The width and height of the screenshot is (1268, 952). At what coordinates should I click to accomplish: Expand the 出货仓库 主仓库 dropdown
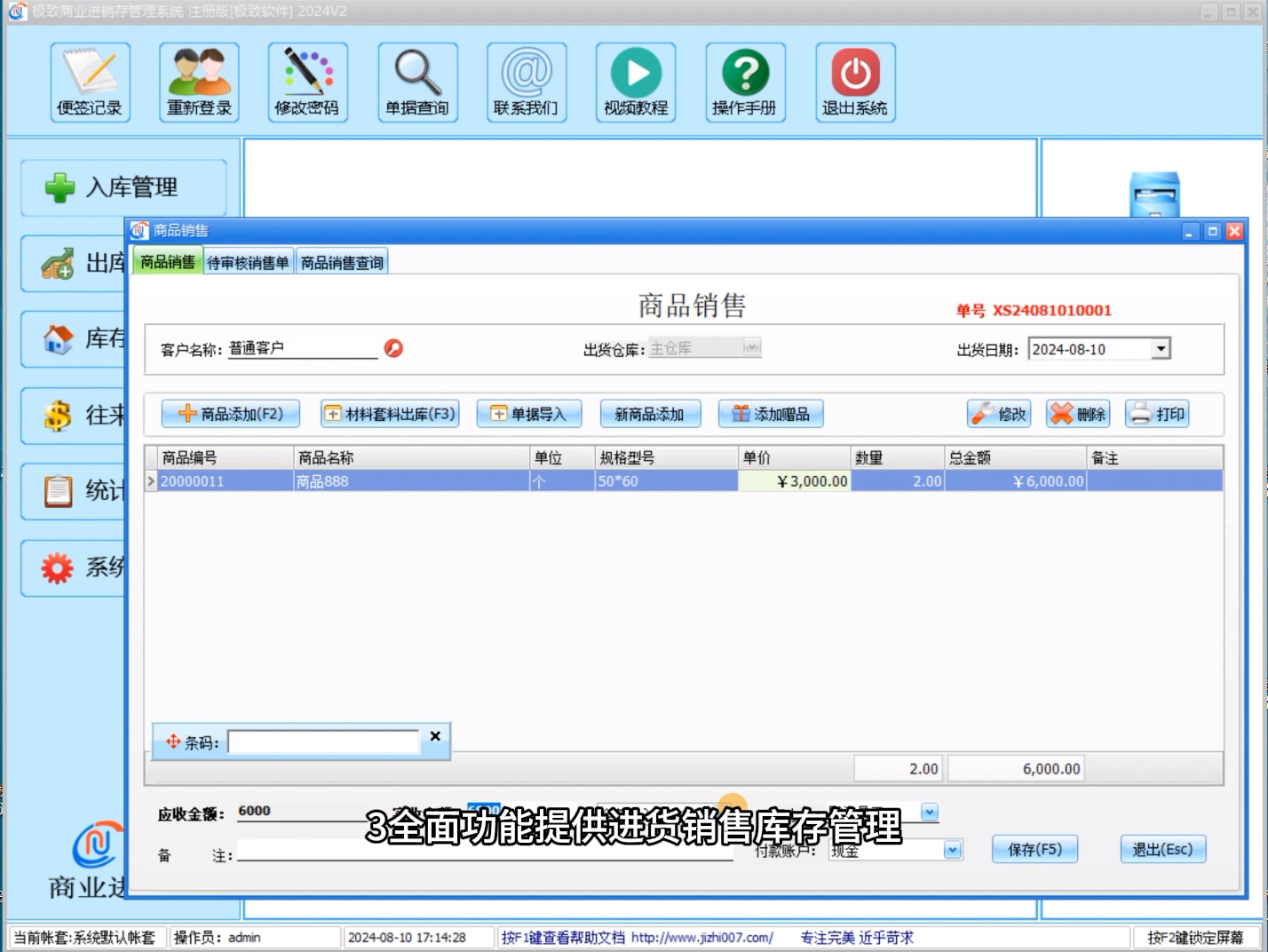click(x=752, y=348)
